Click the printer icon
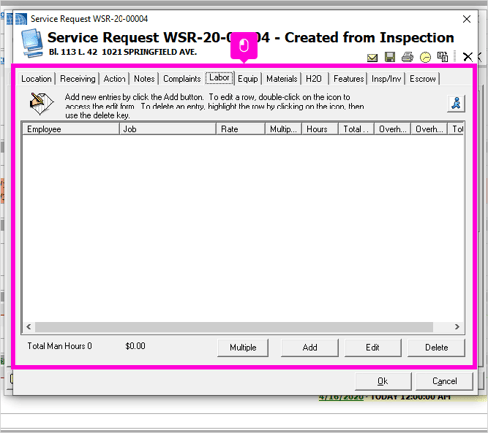The image size is (488, 433). pyautogui.click(x=407, y=57)
